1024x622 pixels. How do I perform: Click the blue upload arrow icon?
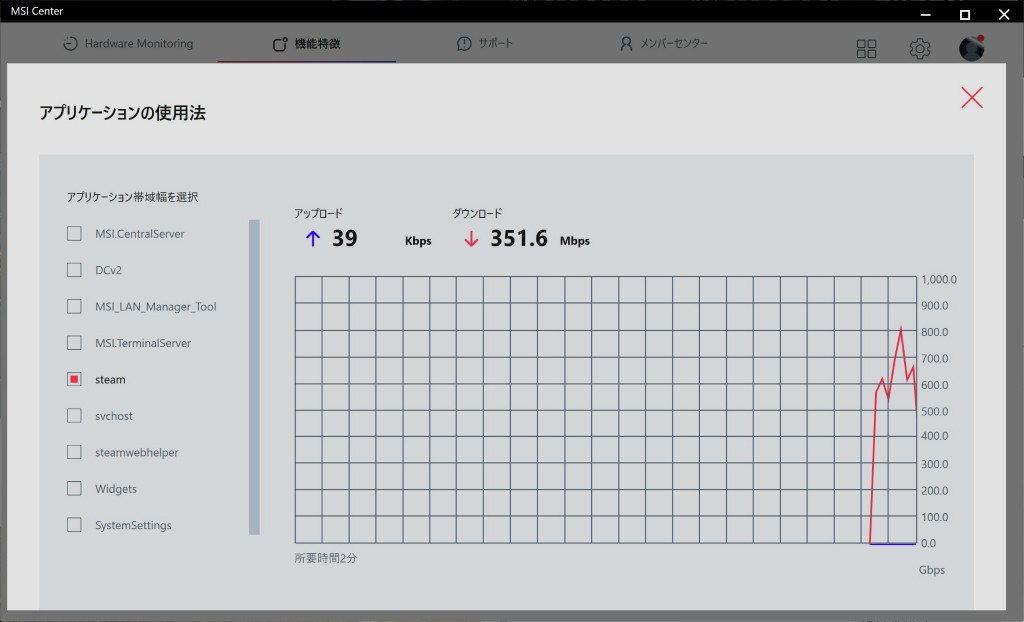point(312,239)
